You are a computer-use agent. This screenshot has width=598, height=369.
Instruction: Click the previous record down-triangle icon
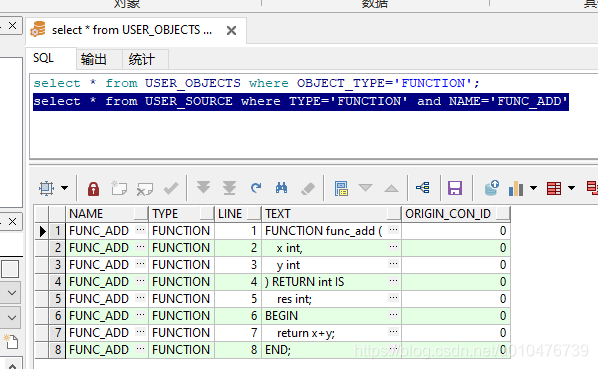tap(365, 188)
